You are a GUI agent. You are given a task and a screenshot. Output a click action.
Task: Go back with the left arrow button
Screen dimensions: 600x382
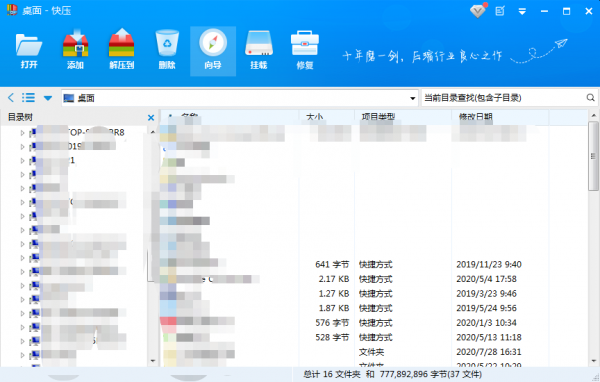coord(11,98)
